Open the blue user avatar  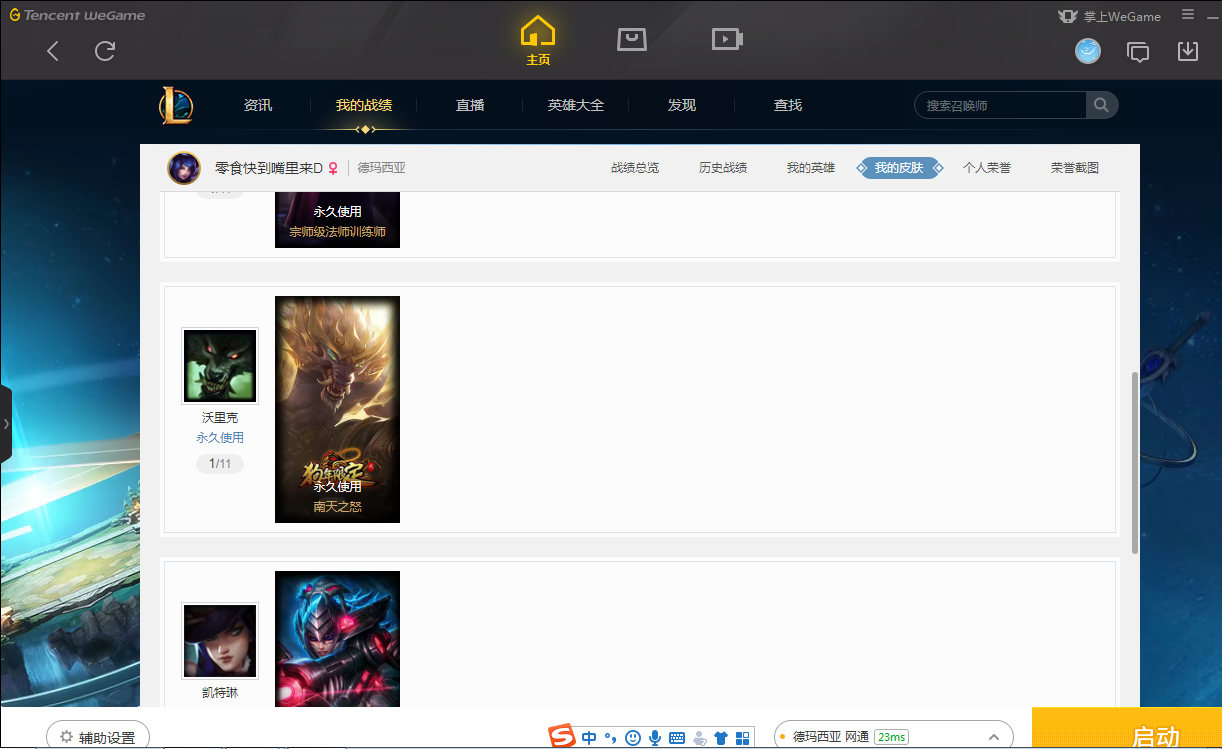[x=1088, y=51]
